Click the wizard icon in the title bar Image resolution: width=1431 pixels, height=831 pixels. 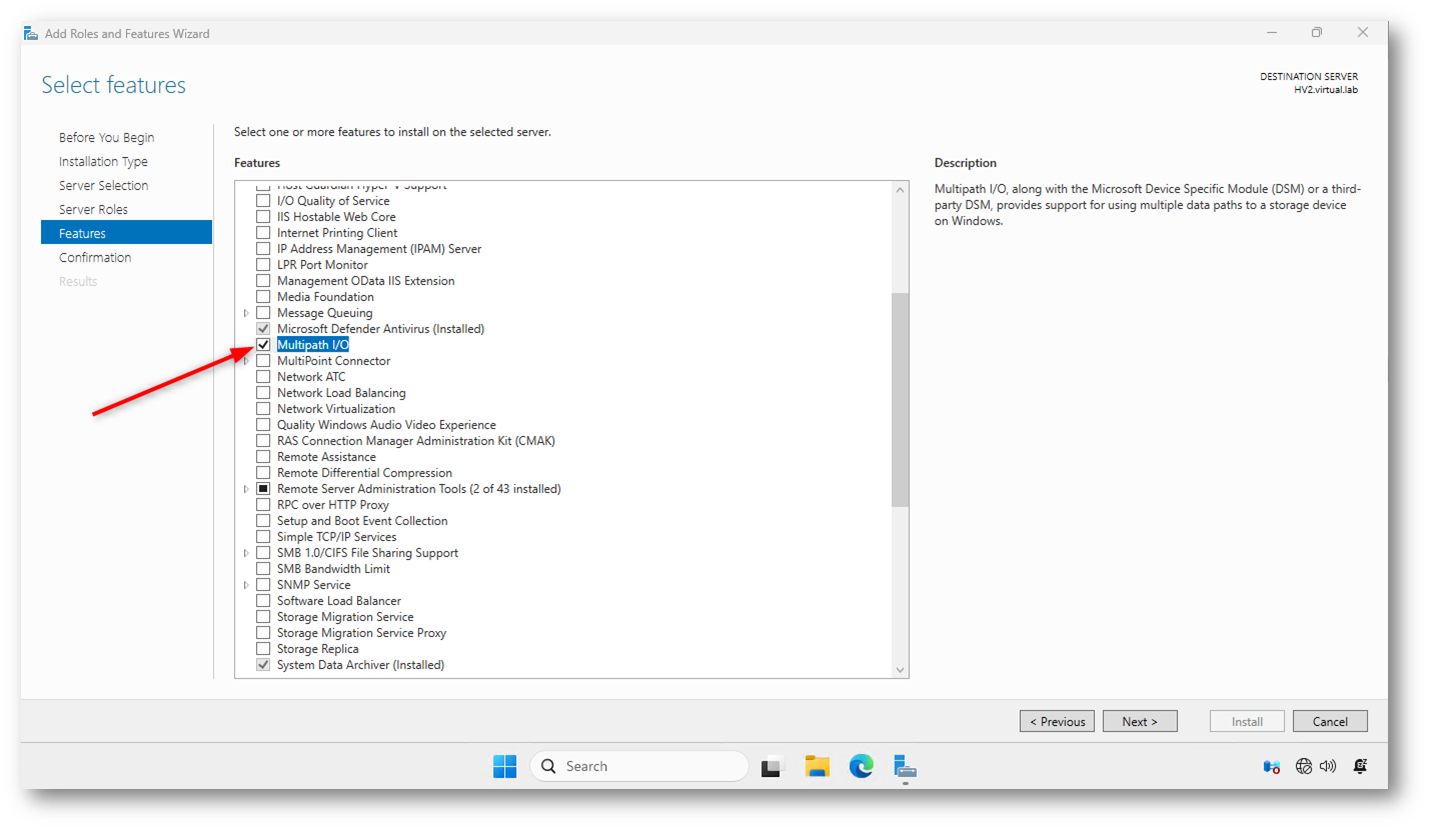pos(31,33)
